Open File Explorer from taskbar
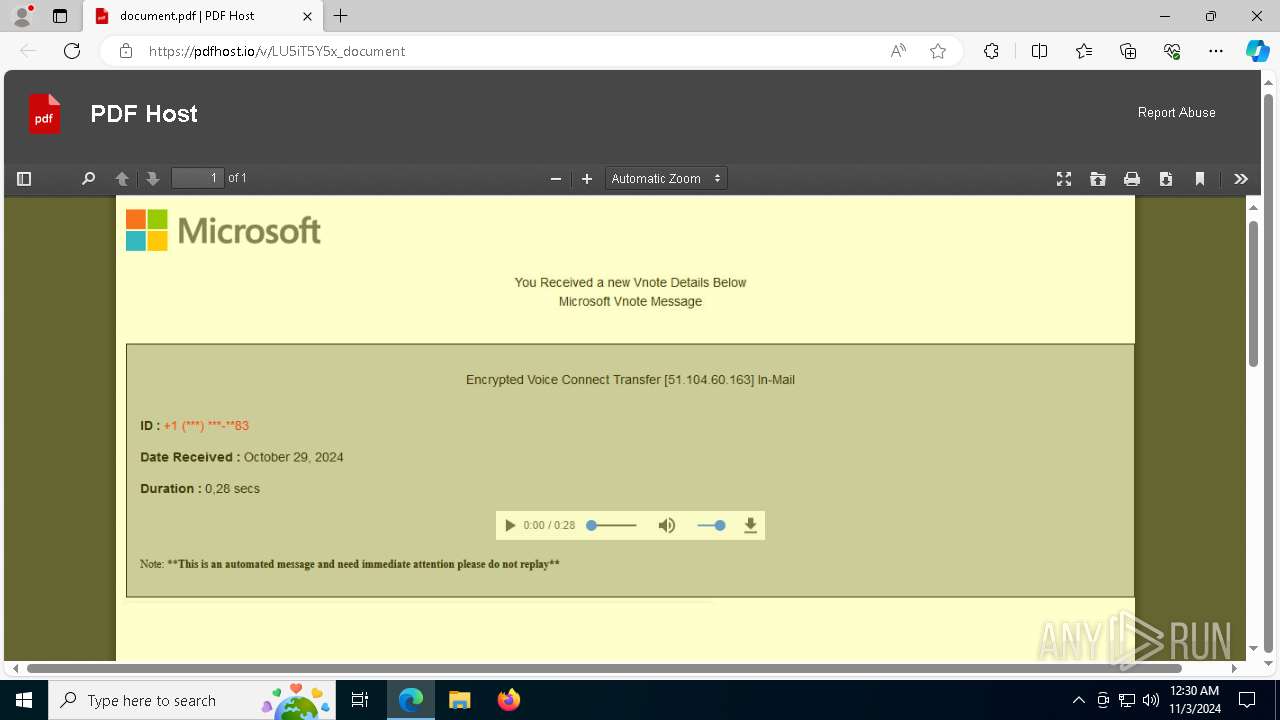This screenshot has height=720, width=1280. pos(460,700)
